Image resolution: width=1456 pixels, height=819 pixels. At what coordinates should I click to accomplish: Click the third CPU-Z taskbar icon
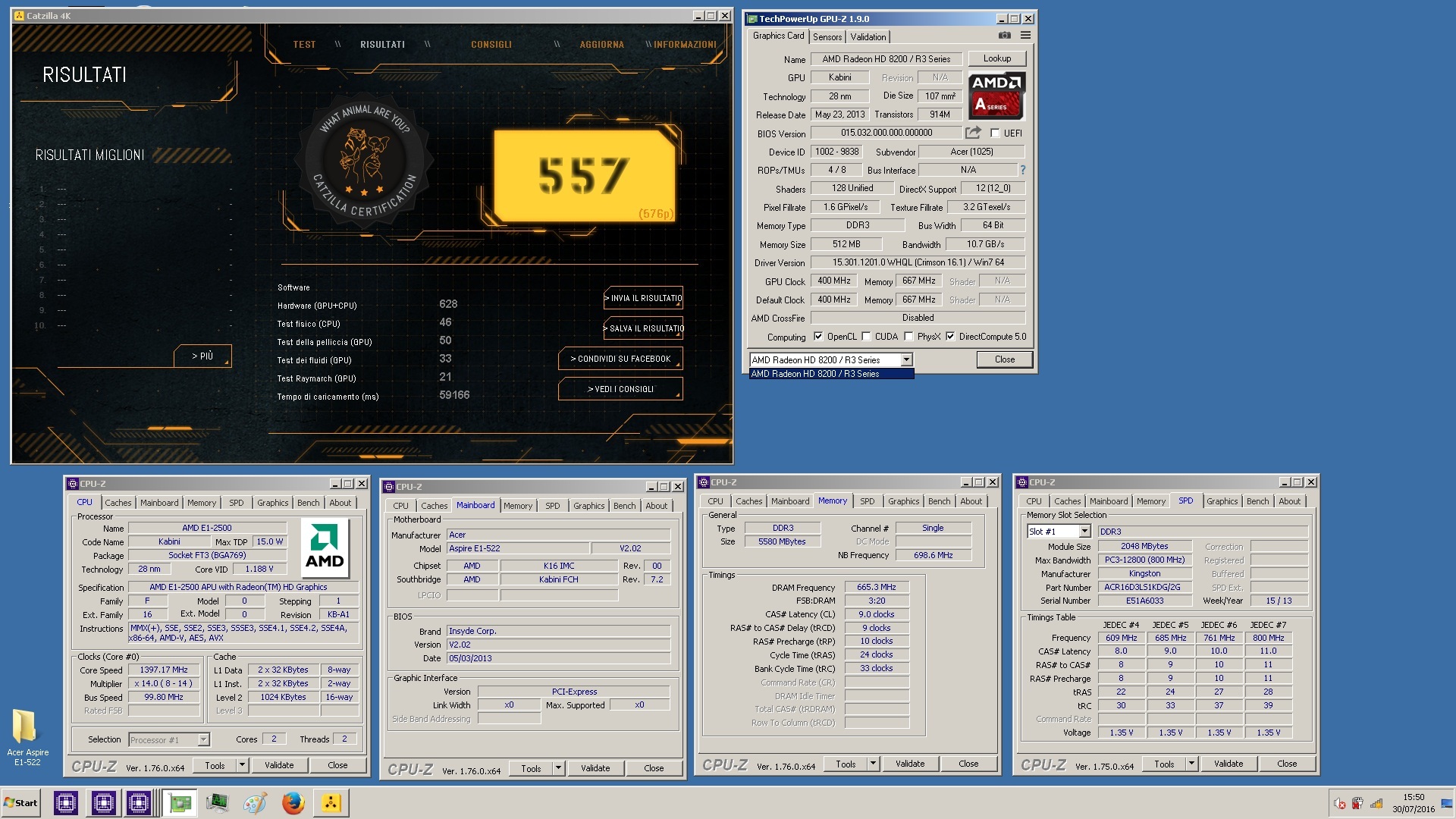(139, 802)
